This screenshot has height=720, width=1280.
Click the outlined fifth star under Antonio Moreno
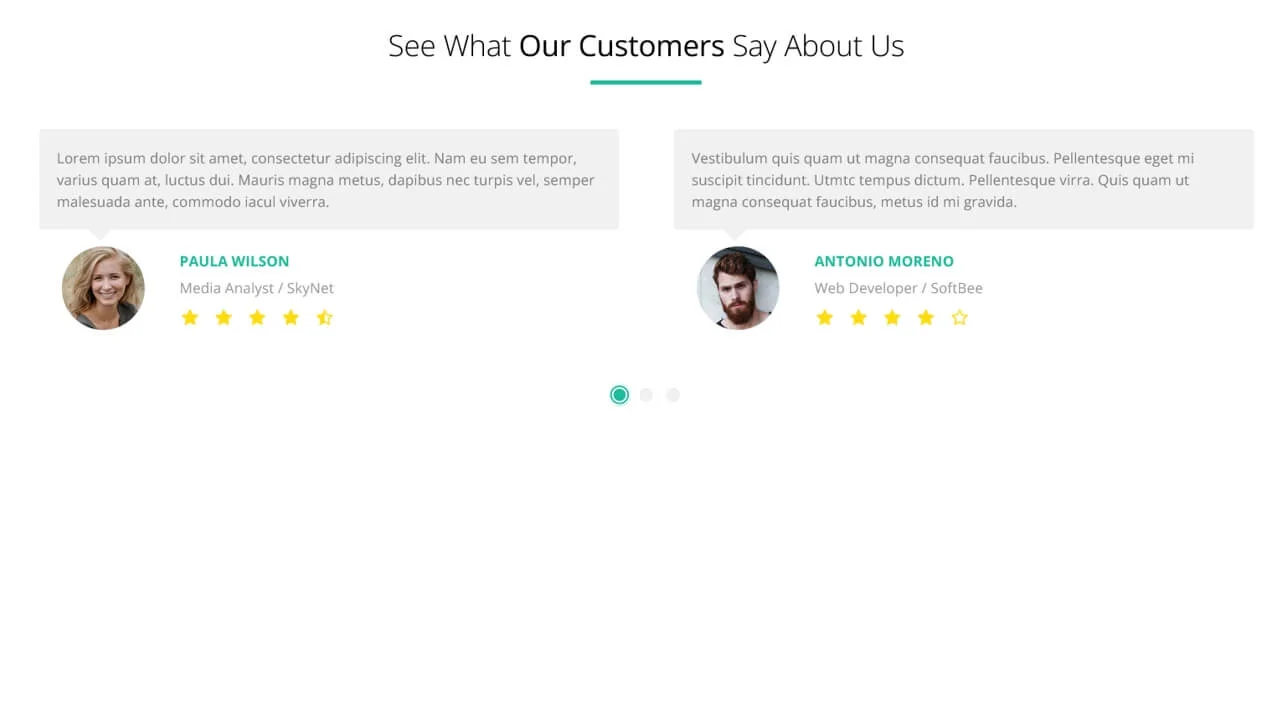(959, 317)
